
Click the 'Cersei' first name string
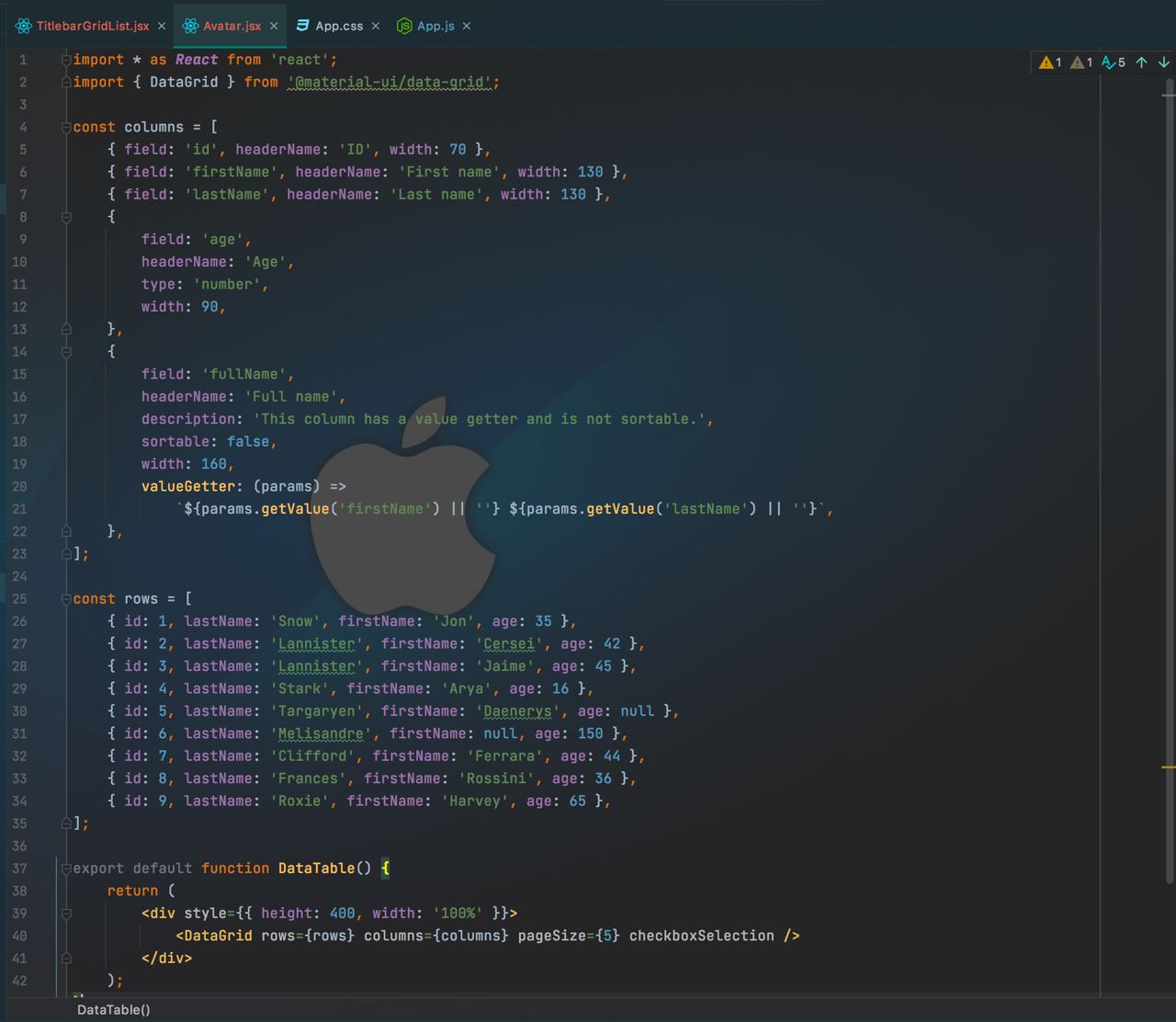point(510,644)
